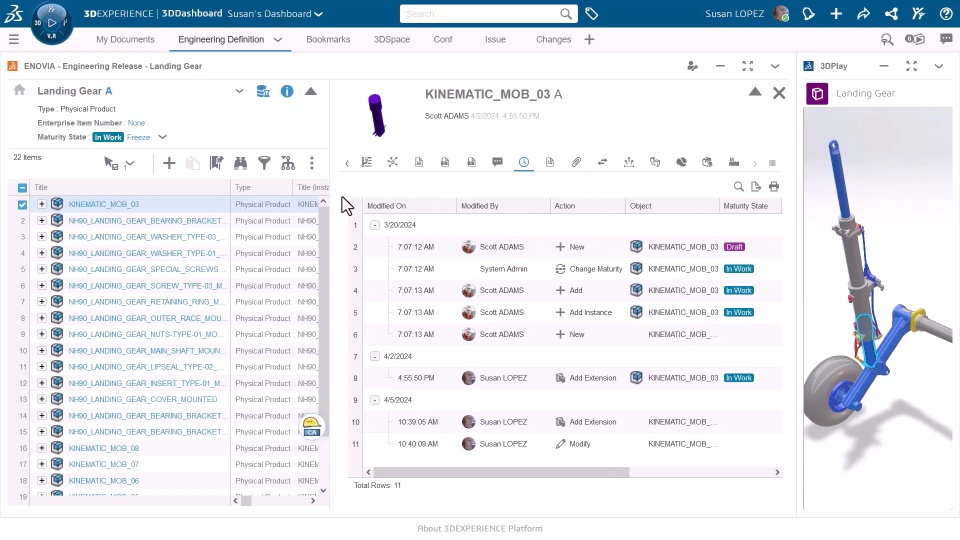Screen dimensions: 960x540
Task: Open the help question mark icon
Action: [946, 13]
